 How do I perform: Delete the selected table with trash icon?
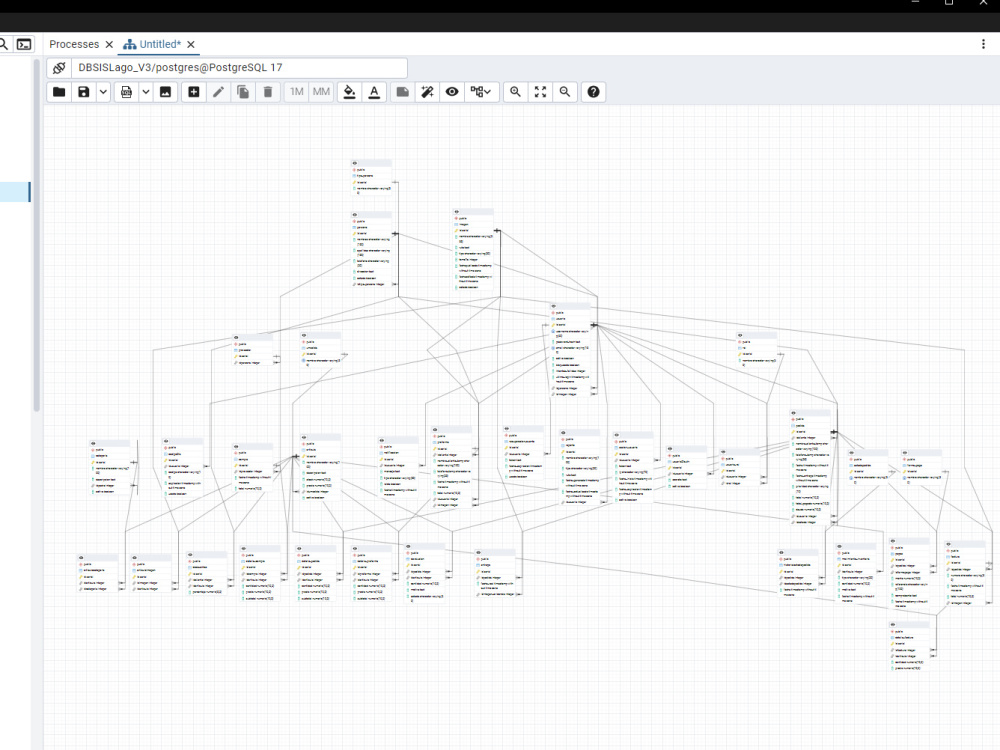(268, 92)
